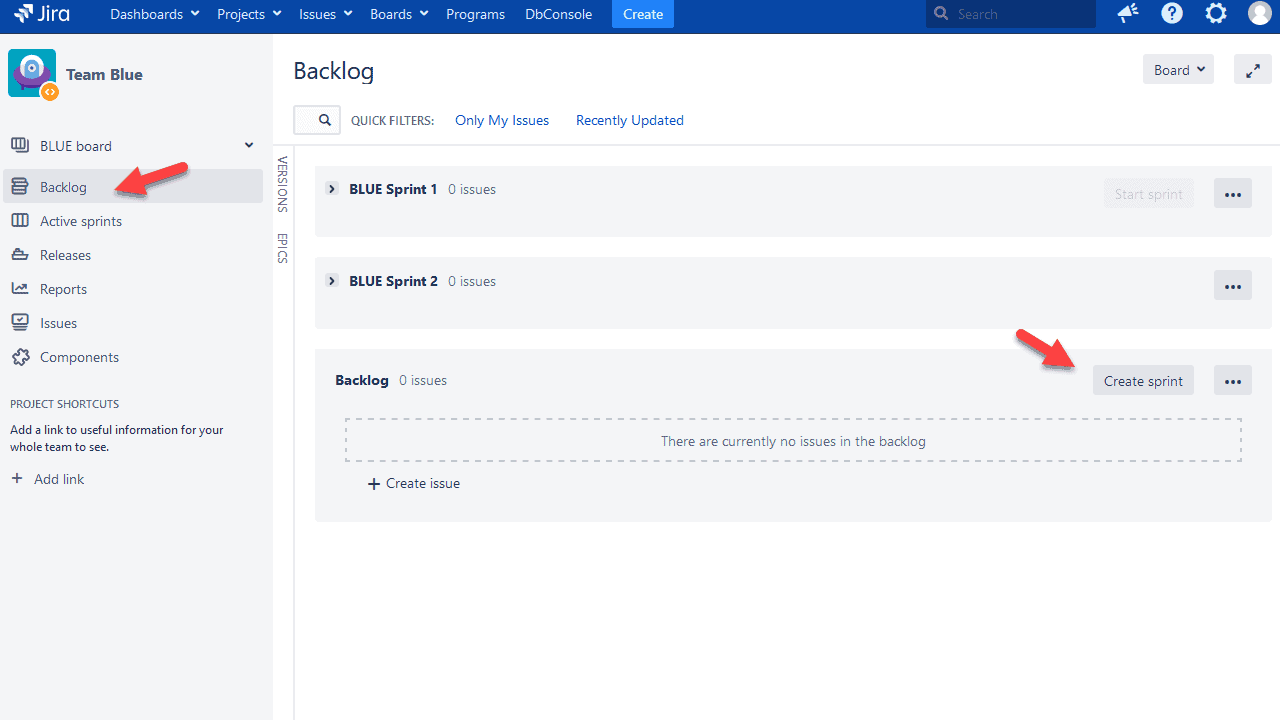Image resolution: width=1280 pixels, height=720 pixels.
Task: Expand BLUE Sprint 2
Action: point(331,280)
